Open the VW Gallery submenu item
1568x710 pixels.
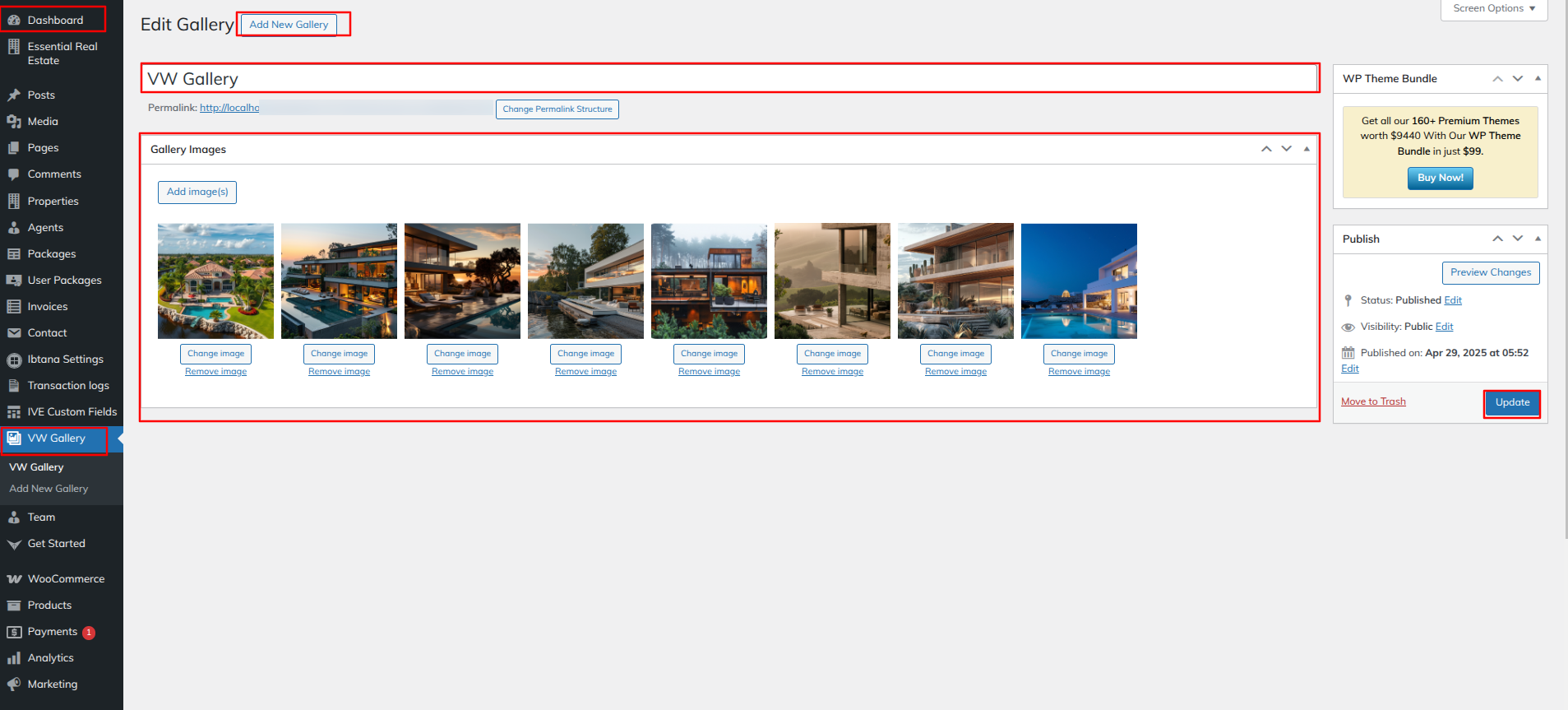tap(36, 467)
